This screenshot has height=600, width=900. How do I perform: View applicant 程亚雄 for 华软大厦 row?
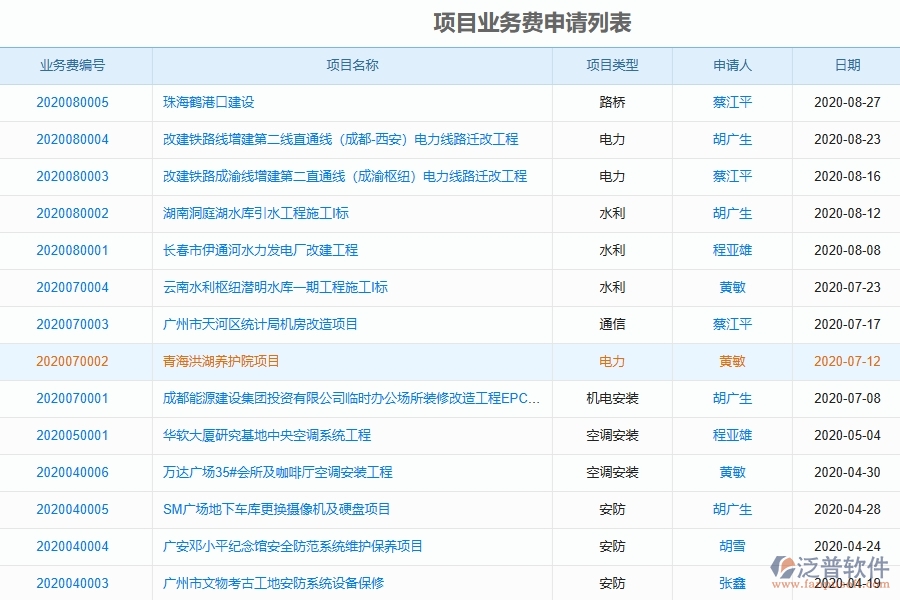coord(733,435)
